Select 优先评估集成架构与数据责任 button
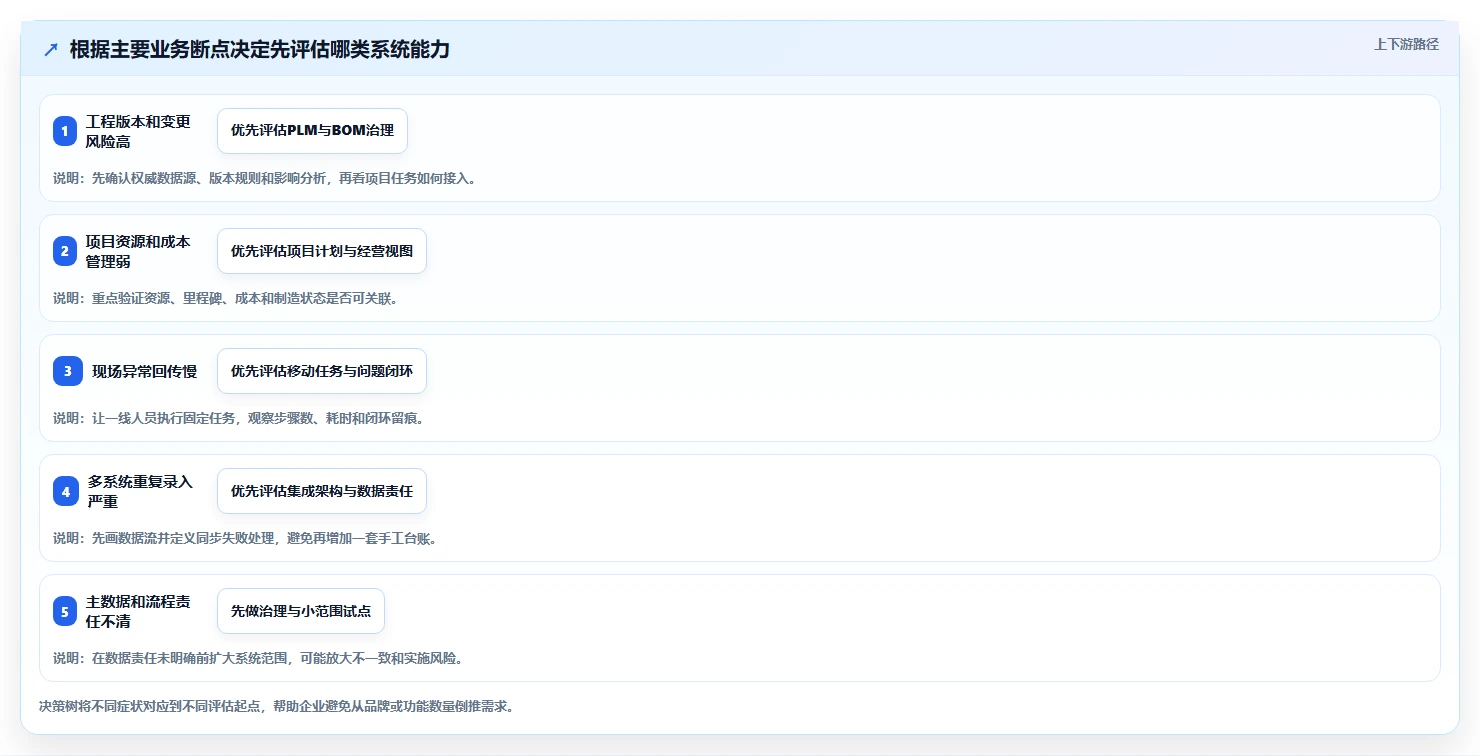 click(x=322, y=491)
